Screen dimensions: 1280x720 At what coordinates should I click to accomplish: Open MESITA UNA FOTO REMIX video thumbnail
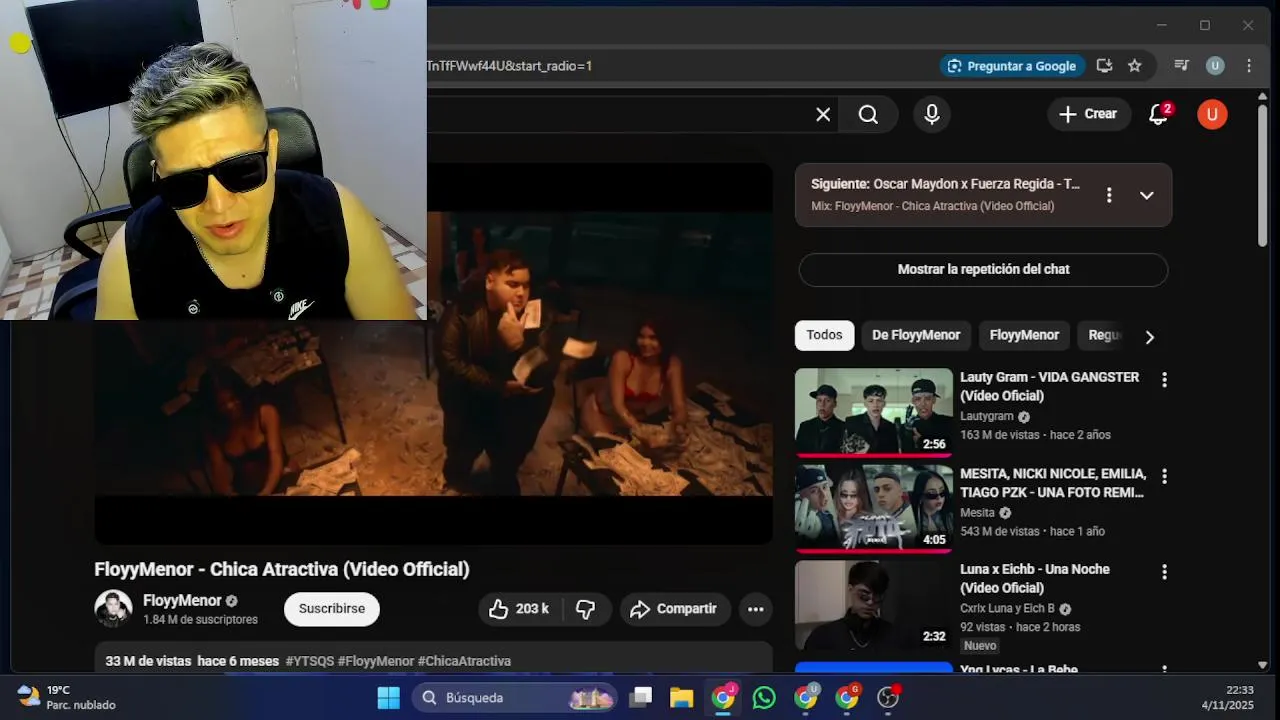[874, 509]
